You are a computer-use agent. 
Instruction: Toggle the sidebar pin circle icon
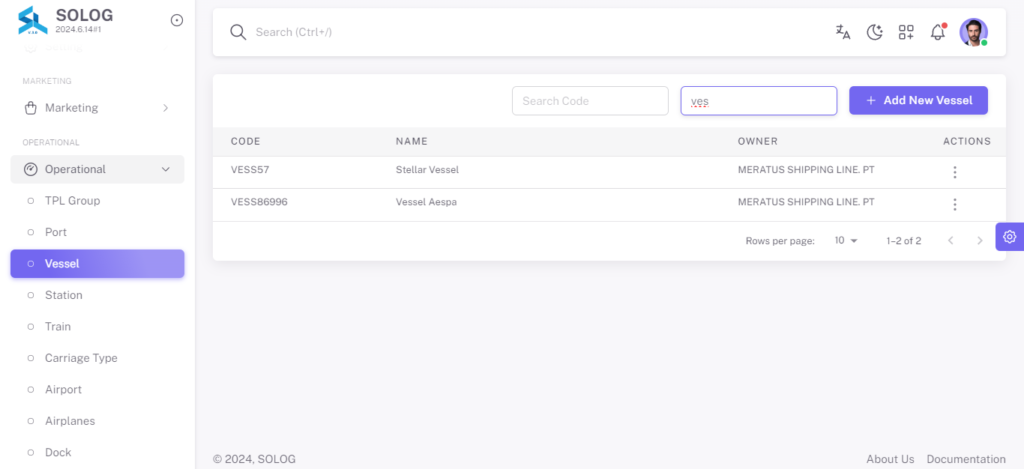(176, 20)
